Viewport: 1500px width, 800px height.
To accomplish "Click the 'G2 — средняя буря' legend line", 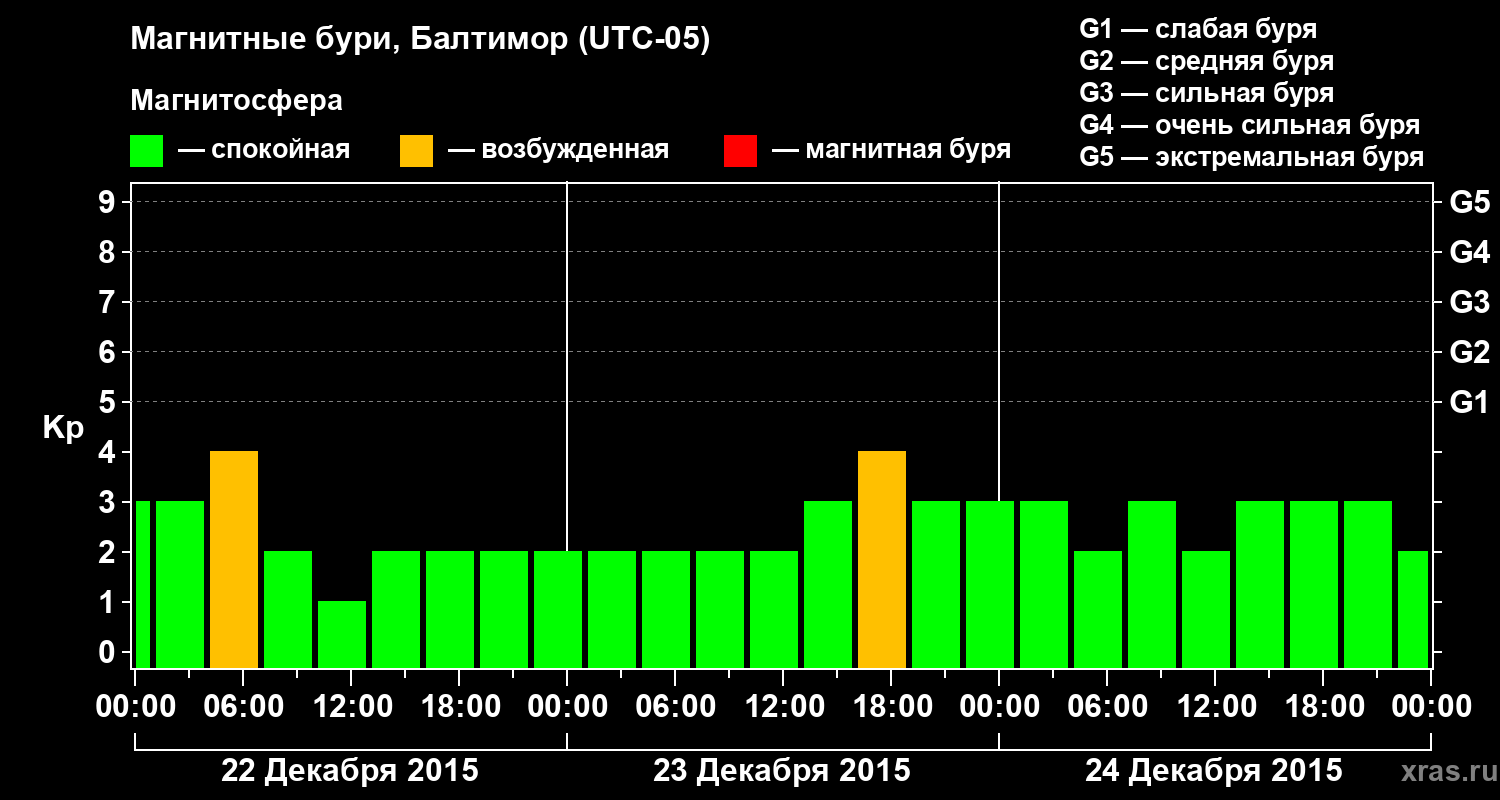I will point(1206,61).
